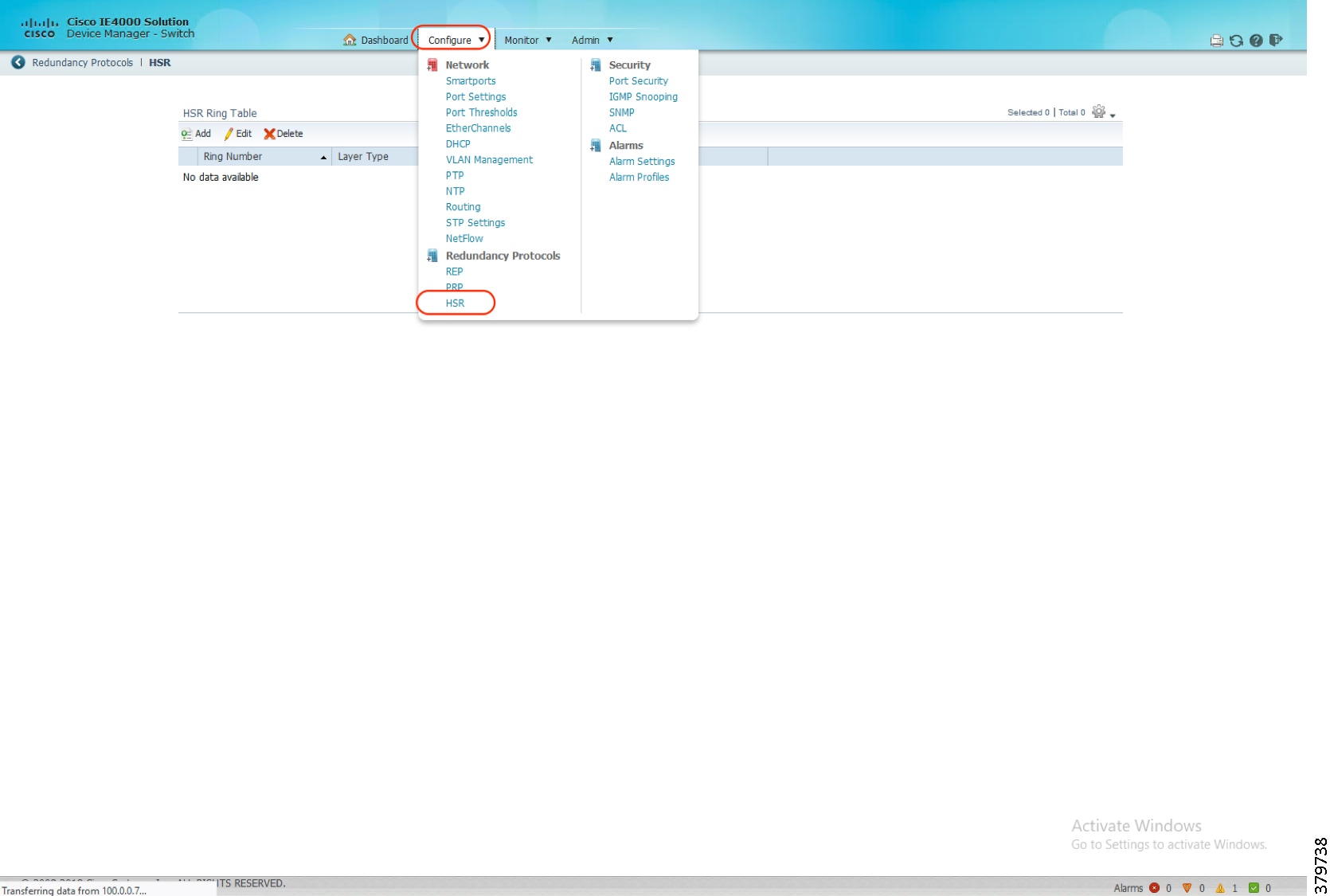1330x896 pixels.
Task: Choose Routing from the Network menu
Action: tap(463, 207)
